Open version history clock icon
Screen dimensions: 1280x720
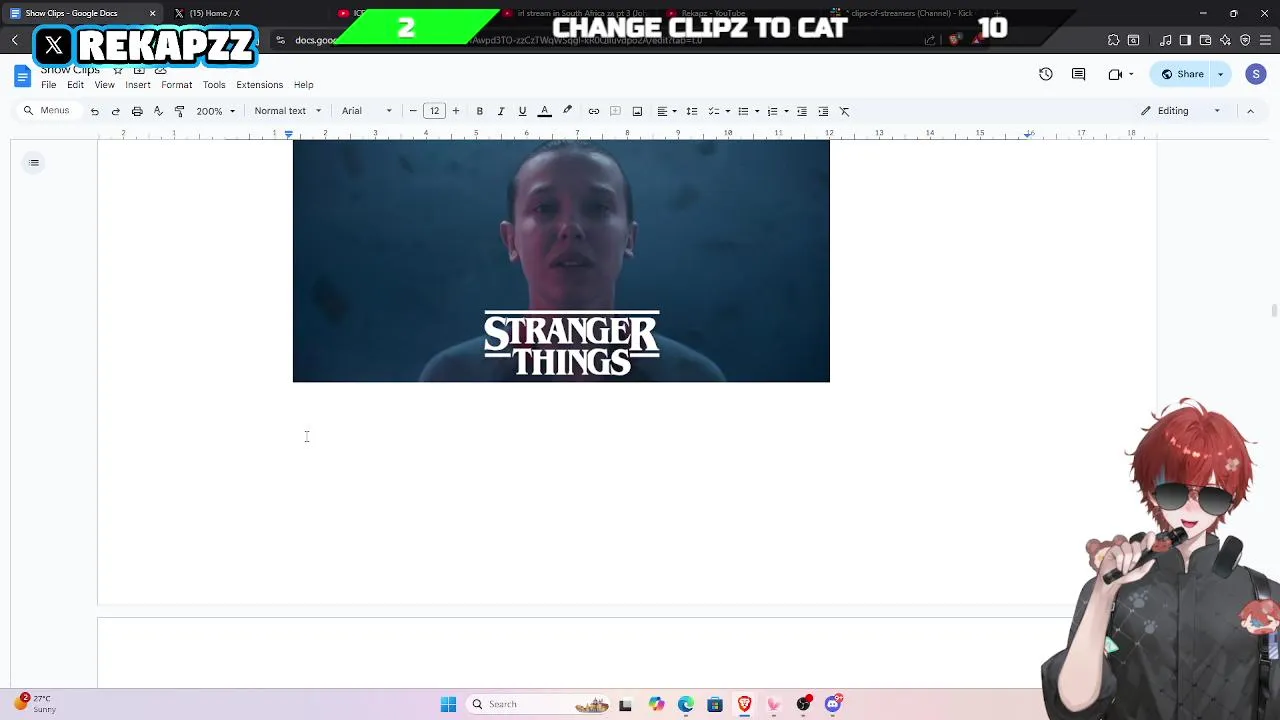tap(1046, 74)
